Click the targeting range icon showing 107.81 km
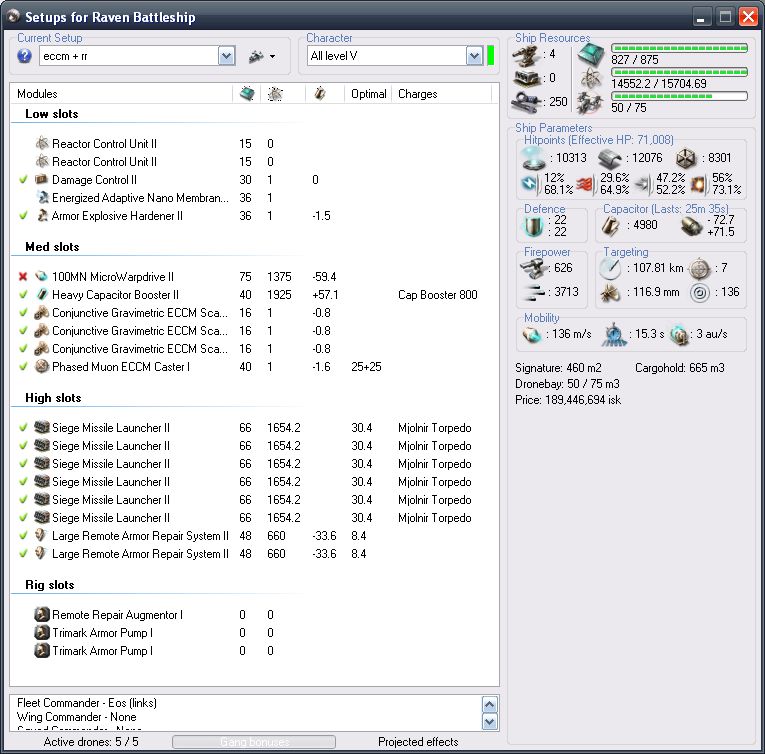This screenshot has width=765, height=754. click(x=610, y=268)
